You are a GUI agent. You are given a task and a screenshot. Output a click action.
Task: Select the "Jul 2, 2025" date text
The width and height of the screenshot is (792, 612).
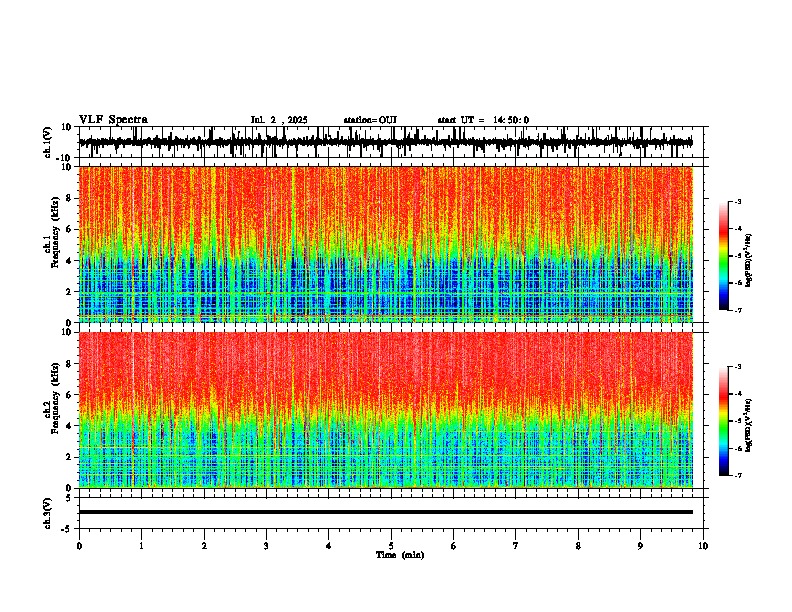coord(279,120)
